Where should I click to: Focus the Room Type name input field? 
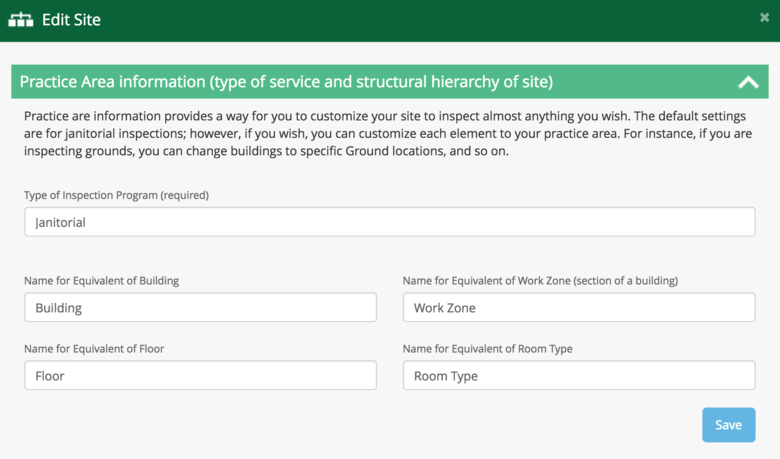click(578, 376)
